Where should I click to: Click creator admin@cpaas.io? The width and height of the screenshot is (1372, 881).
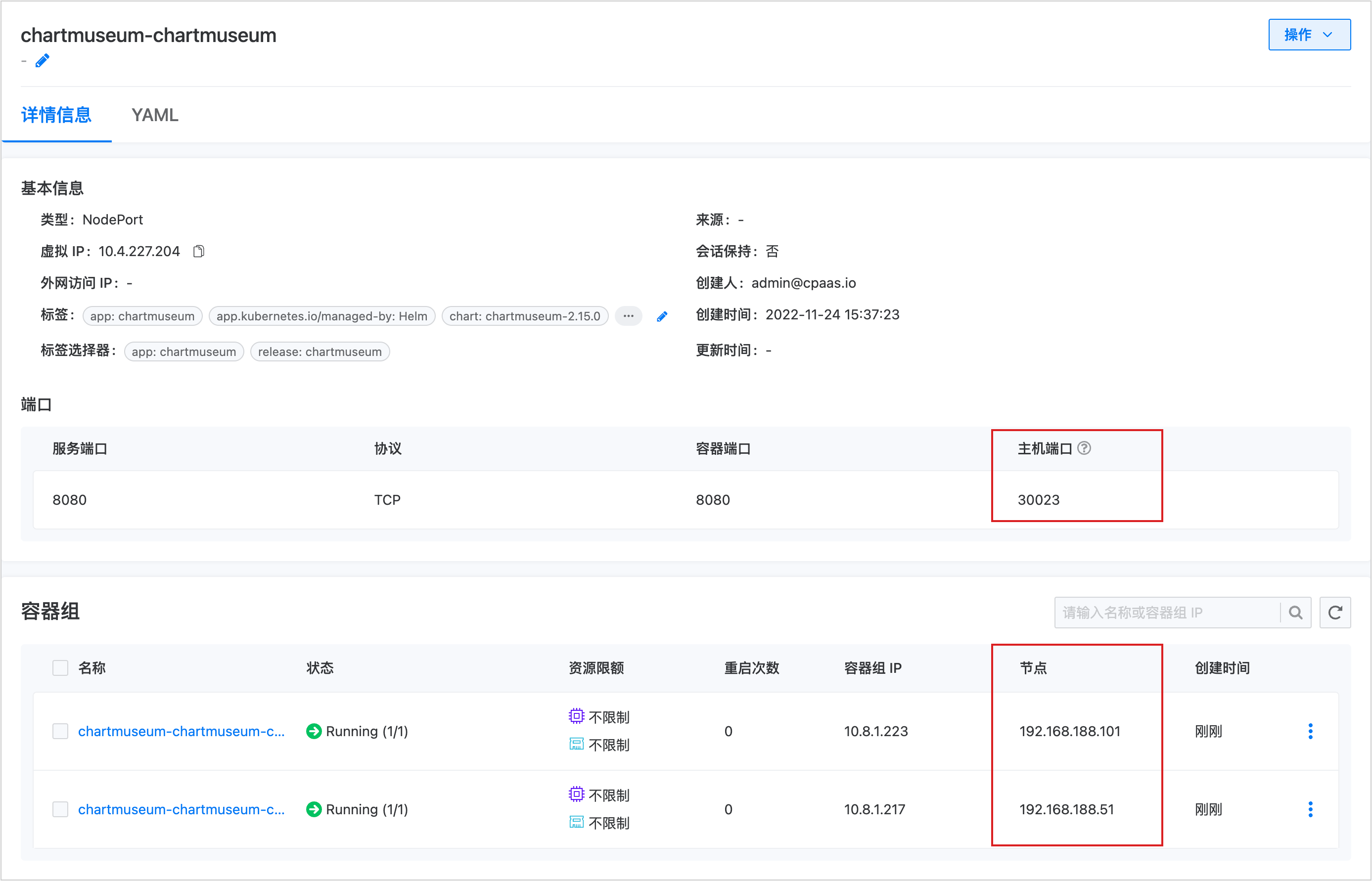(x=803, y=283)
